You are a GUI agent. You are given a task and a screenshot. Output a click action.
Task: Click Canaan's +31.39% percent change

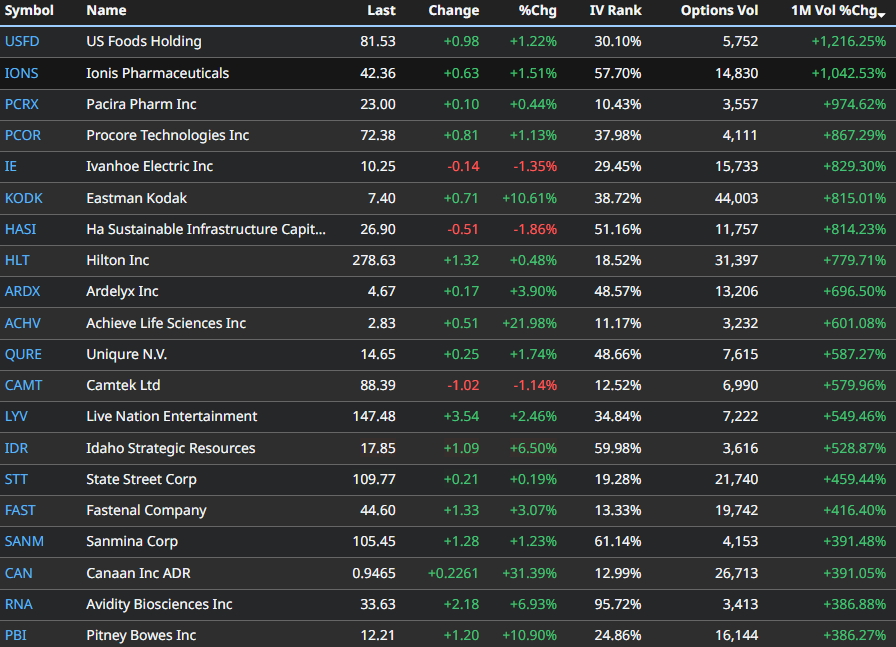point(529,573)
